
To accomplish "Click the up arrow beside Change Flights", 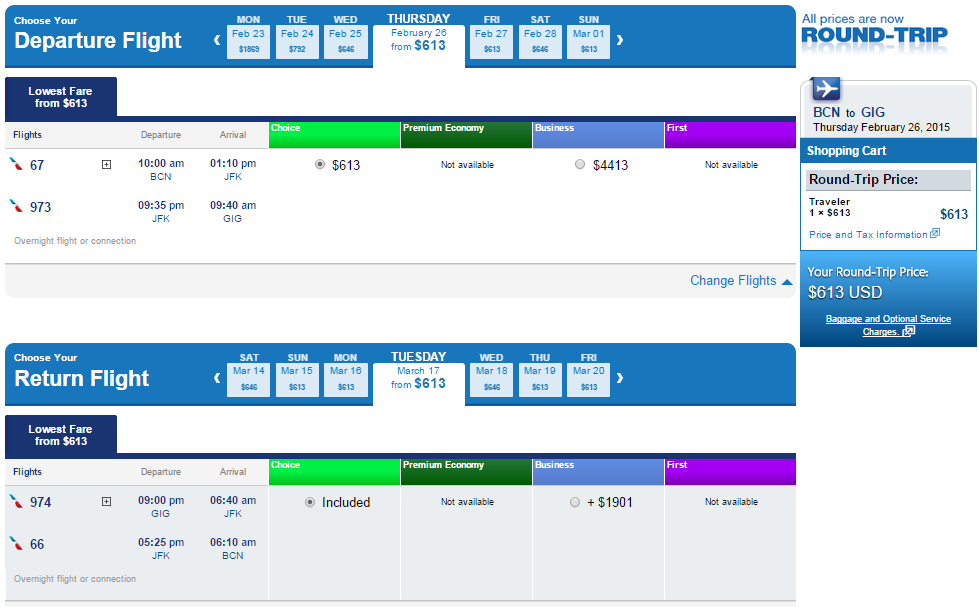I will click(787, 282).
